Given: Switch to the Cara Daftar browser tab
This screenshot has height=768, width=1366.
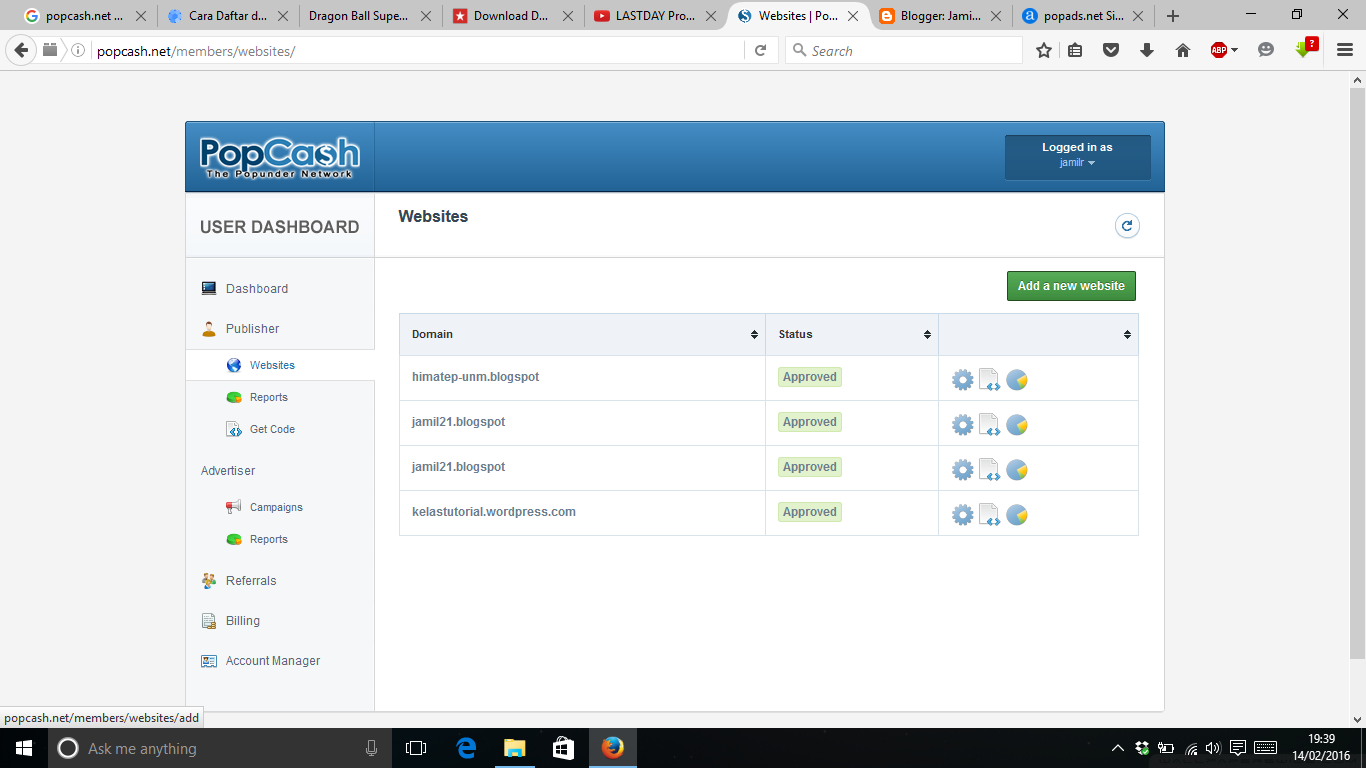Looking at the screenshot, I should [229, 16].
